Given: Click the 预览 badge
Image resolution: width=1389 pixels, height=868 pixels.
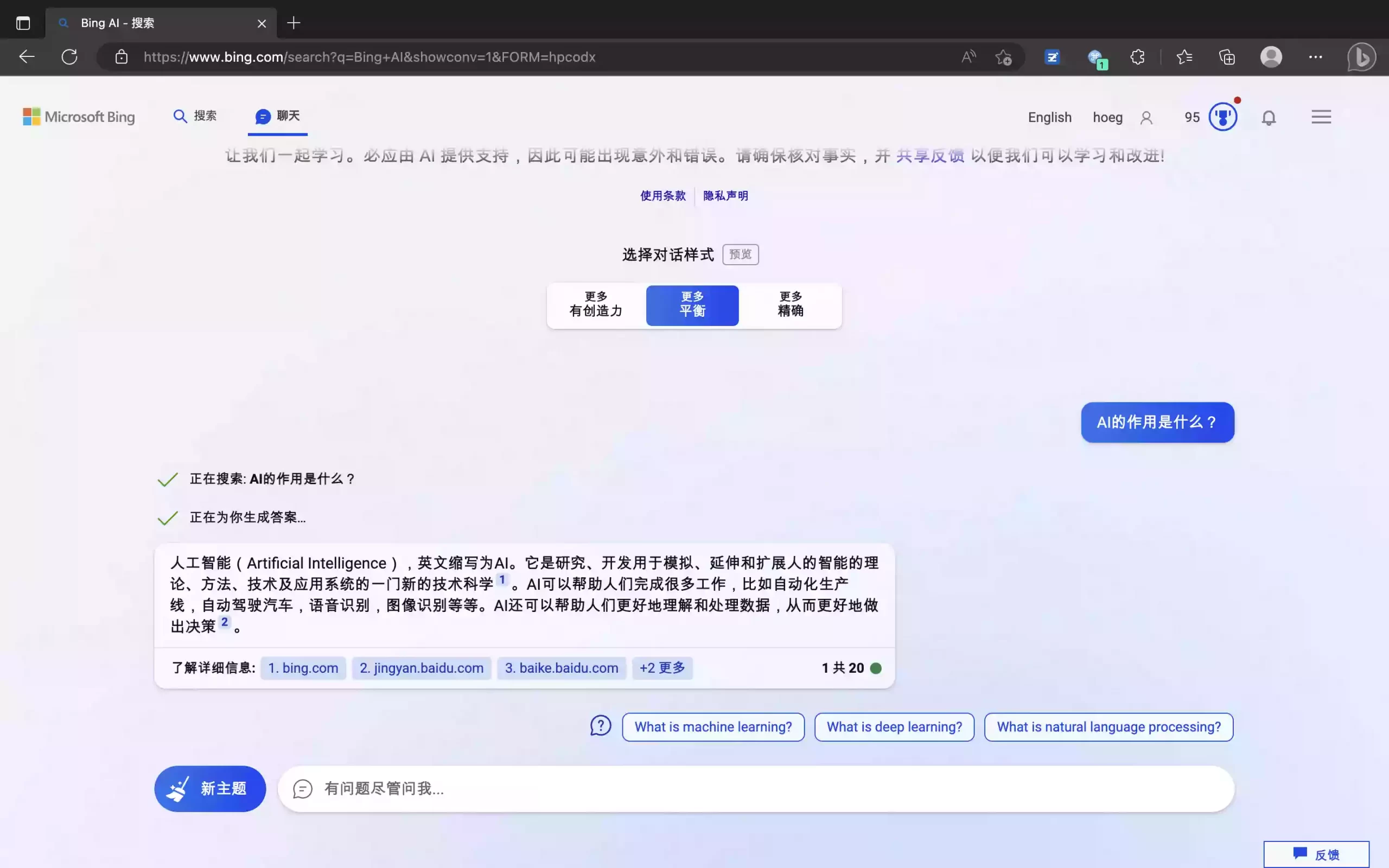Looking at the screenshot, I should (741, 254).
